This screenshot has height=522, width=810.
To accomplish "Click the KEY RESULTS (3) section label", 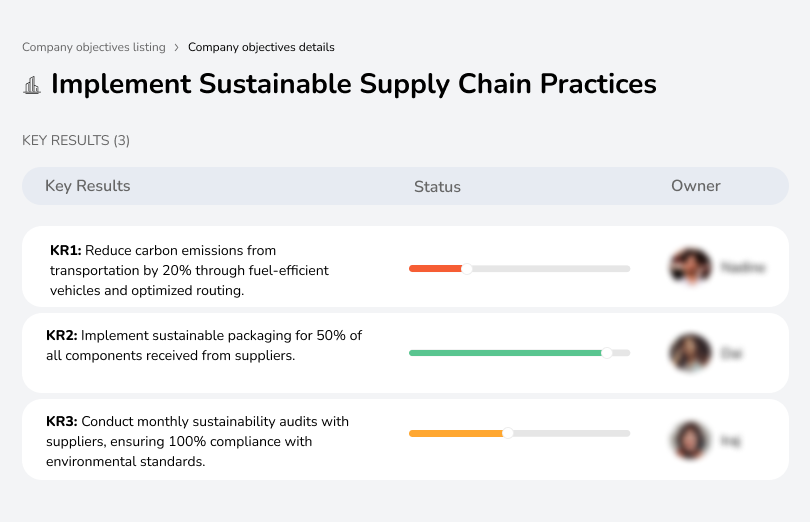I will [x=76, y=141].
